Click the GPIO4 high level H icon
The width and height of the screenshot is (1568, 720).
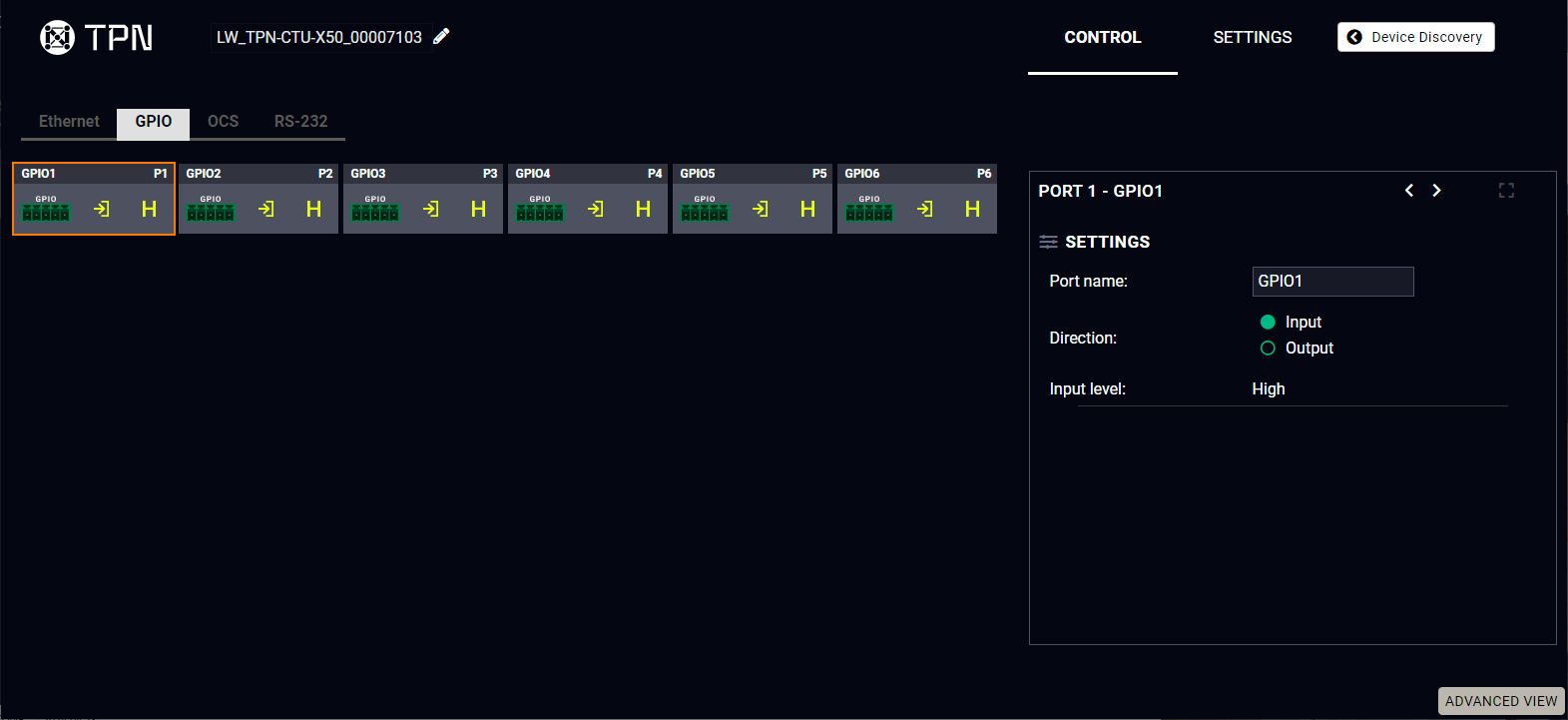click(x=643, y=209)
